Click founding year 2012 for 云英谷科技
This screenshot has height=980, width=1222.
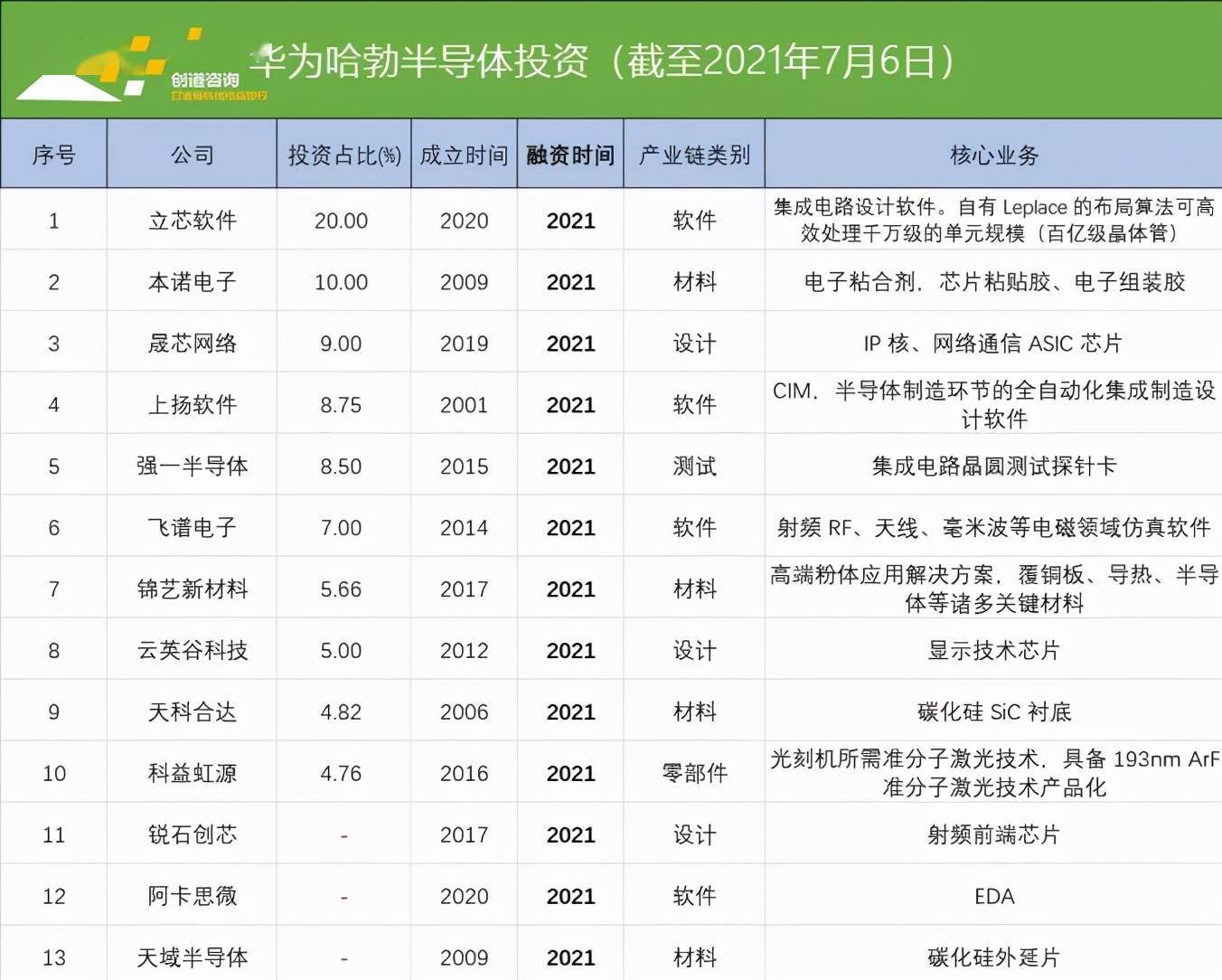(464, 651)
